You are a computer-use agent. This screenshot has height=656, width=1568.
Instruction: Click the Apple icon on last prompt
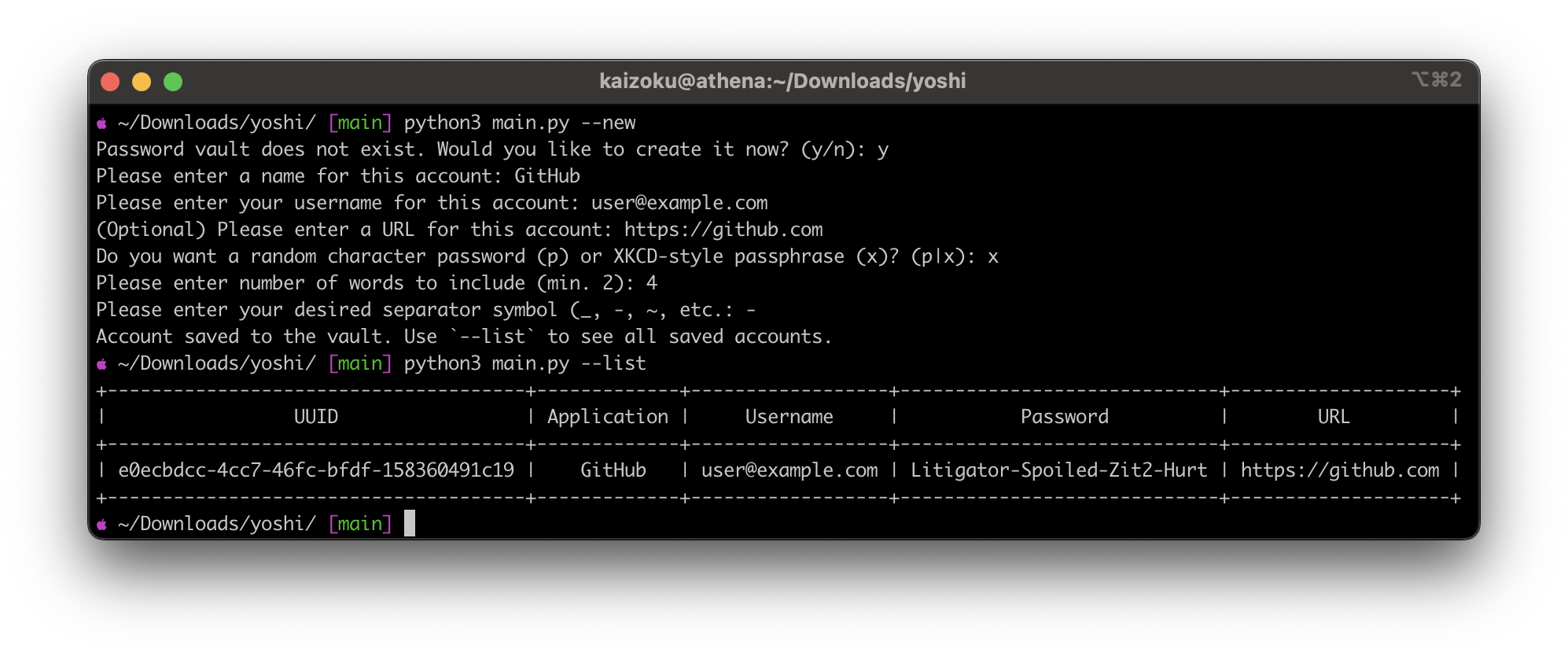coord(101,525)
